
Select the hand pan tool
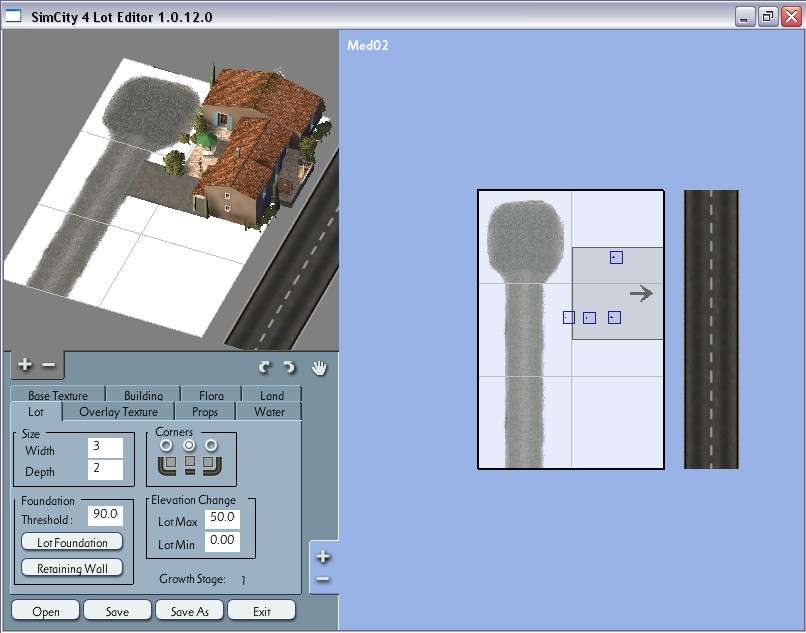319,368
